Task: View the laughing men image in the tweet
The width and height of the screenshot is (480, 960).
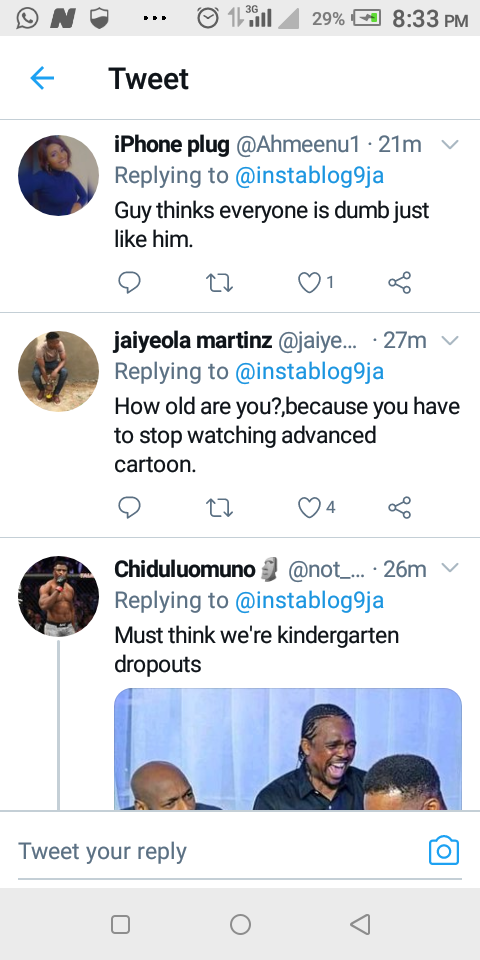Action: tap(288, 749)
